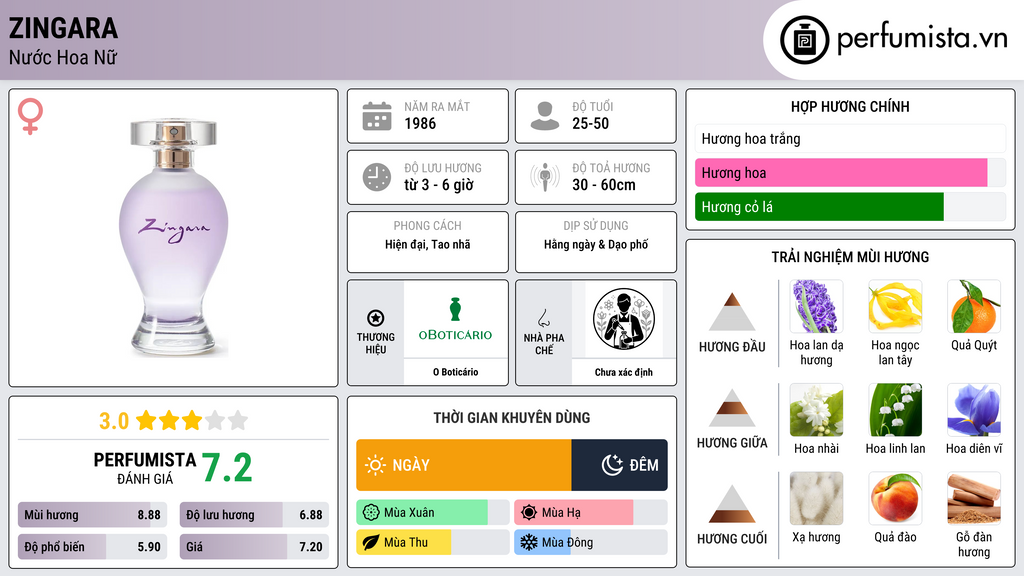The image size is (1024, 576).
Task: Click the dark Đêm nighttime bar
Action: coord(620,465)
